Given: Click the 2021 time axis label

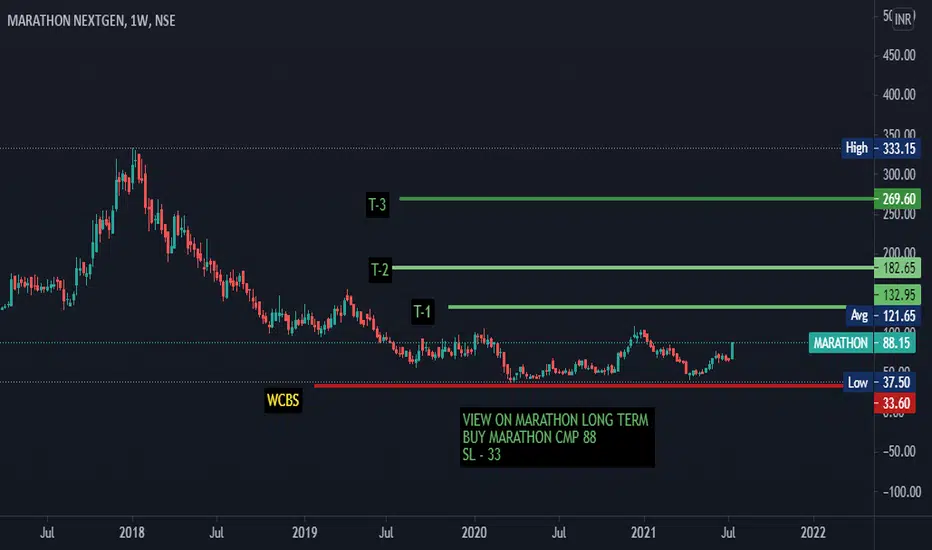Looking at the screenshot, I should click(x=644, y=532).
